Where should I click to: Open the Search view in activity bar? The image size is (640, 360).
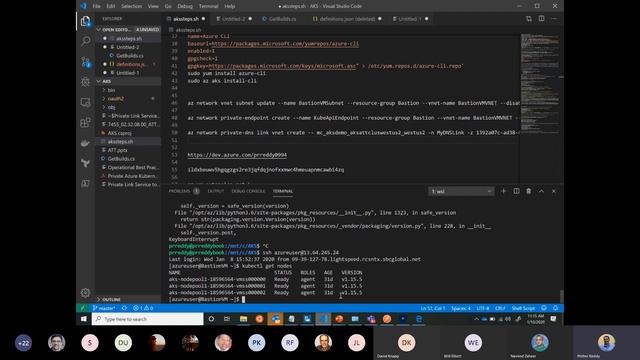point(85,41)
